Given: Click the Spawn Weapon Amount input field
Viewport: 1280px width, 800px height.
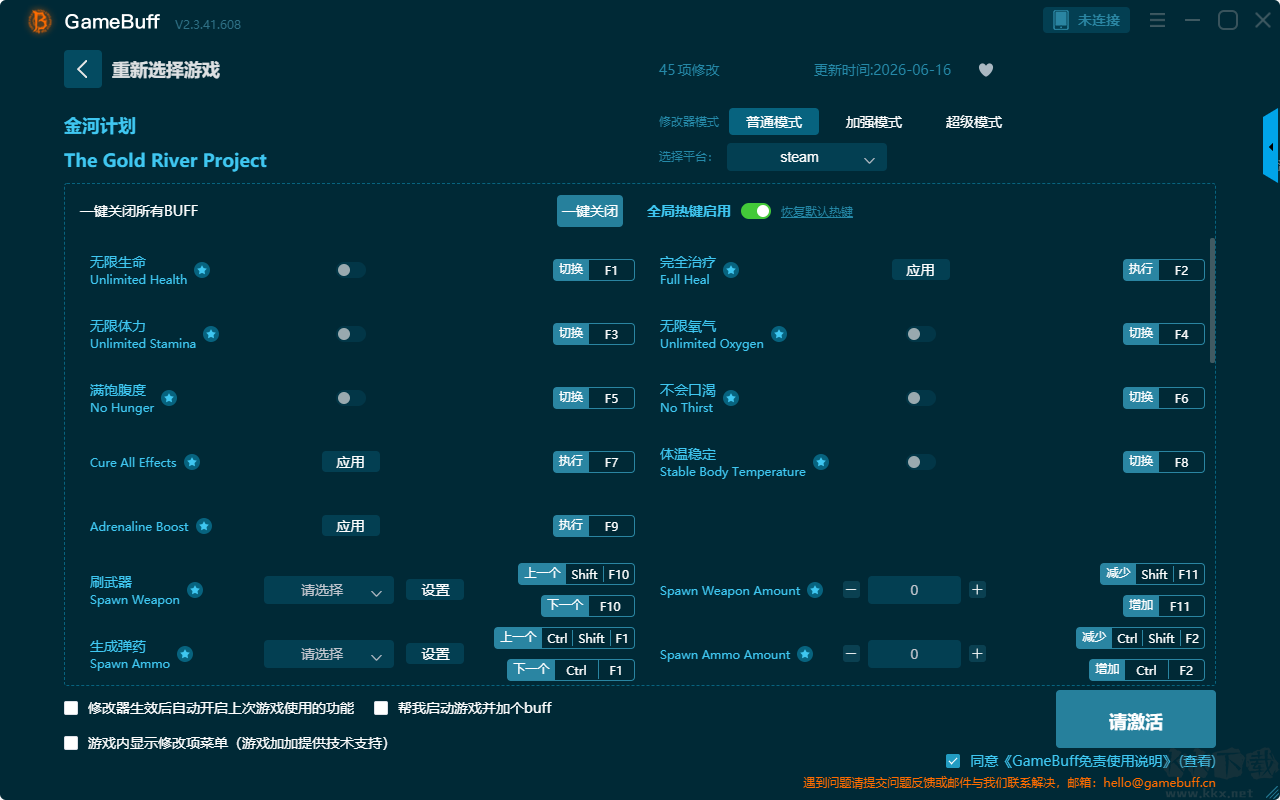Looking at the screenshot, I should pos(914,590).
